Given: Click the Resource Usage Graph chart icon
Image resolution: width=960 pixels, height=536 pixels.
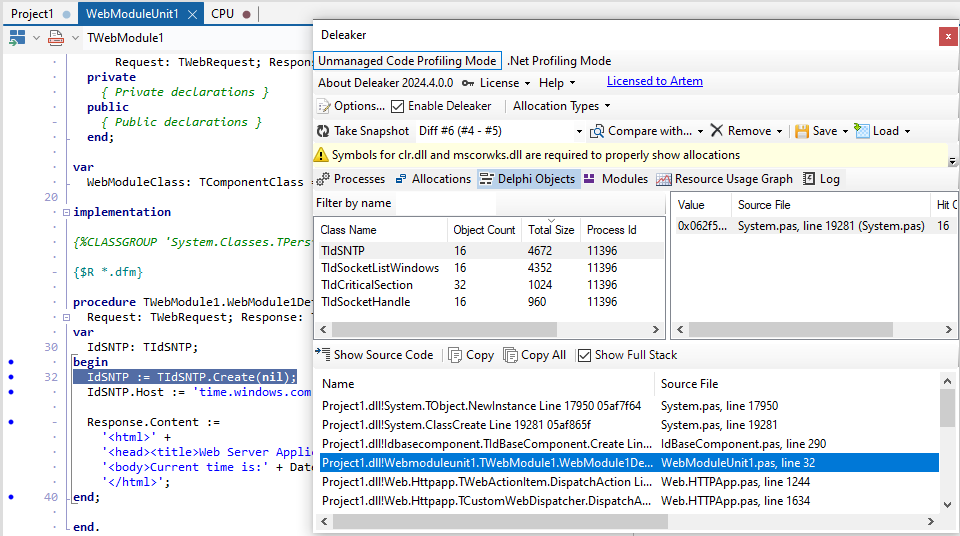Looking at the screenshot, I should click(664, 179).
